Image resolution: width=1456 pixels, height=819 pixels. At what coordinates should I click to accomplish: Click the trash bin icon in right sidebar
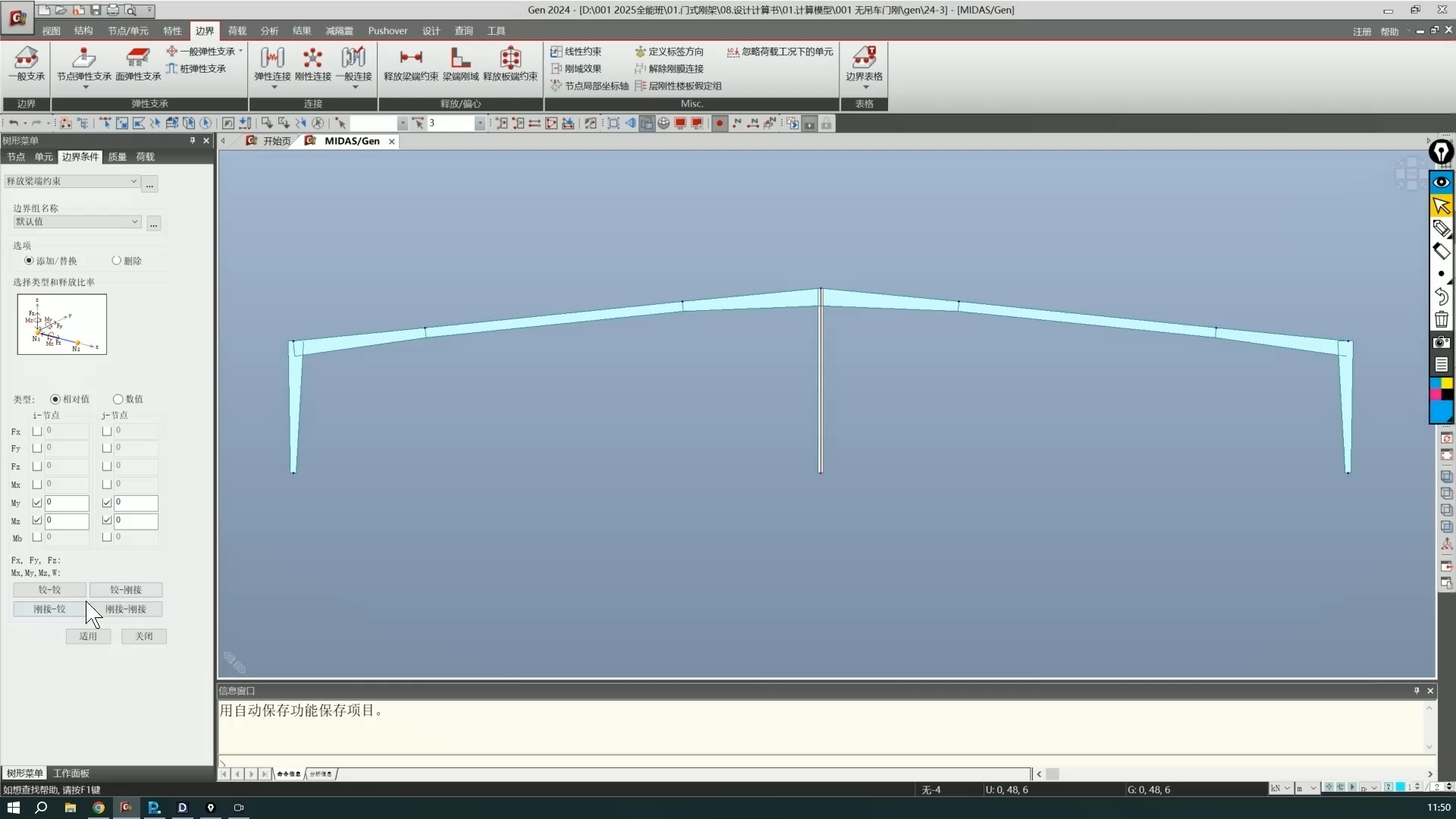coord(1441,319)
